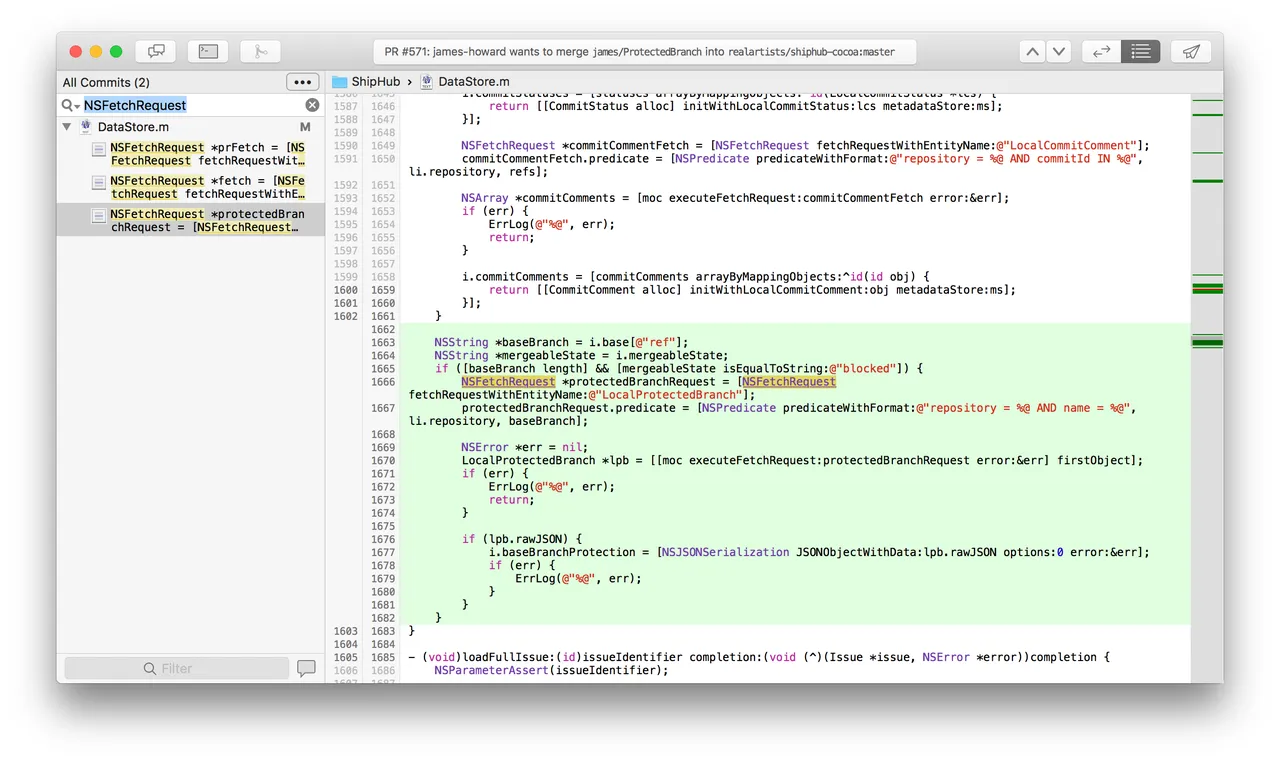The image size is (1280, 764).
Task: Open the comments toolbar button
Action: (x=156, y=51)
